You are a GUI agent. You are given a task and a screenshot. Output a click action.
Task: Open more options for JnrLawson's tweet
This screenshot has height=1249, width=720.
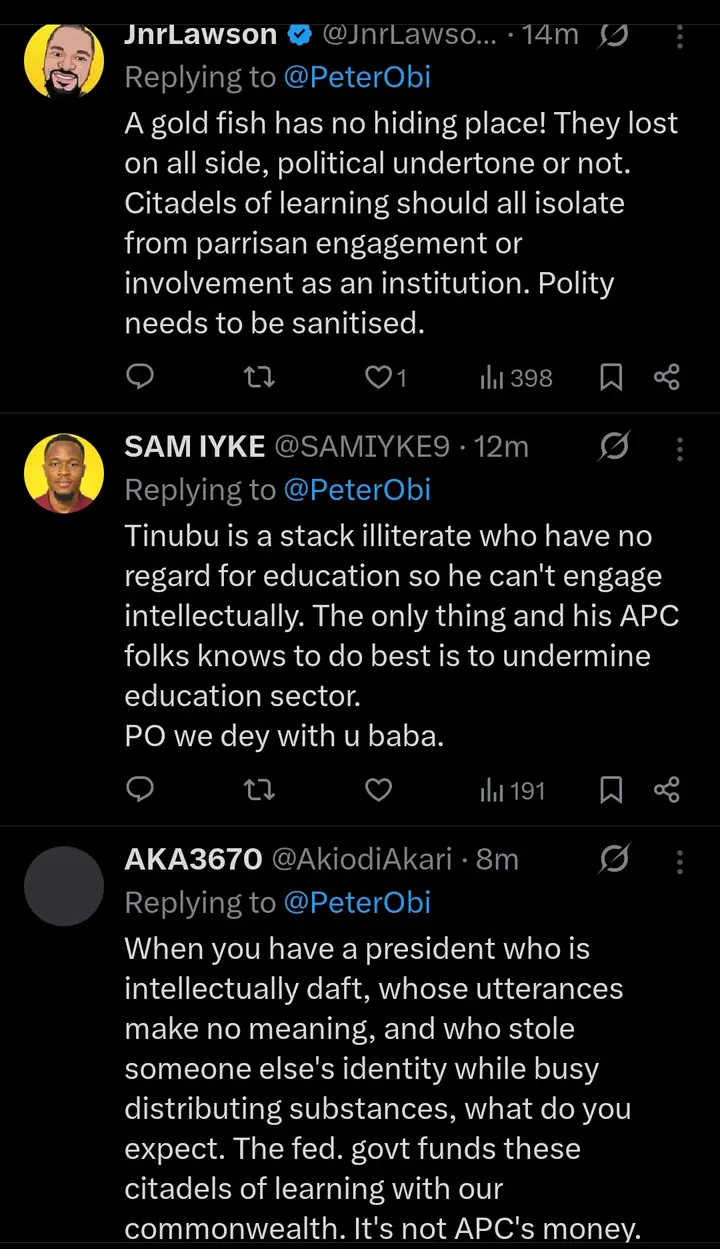680,37
